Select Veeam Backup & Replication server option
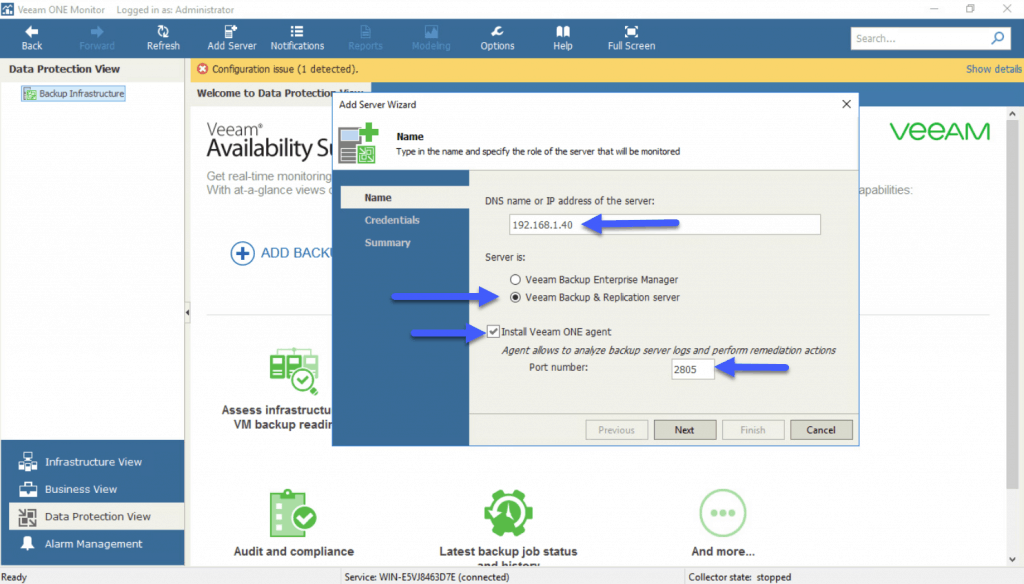This screenshot has height=584, width=1024. pyautogui.click(x=516, y=298)
